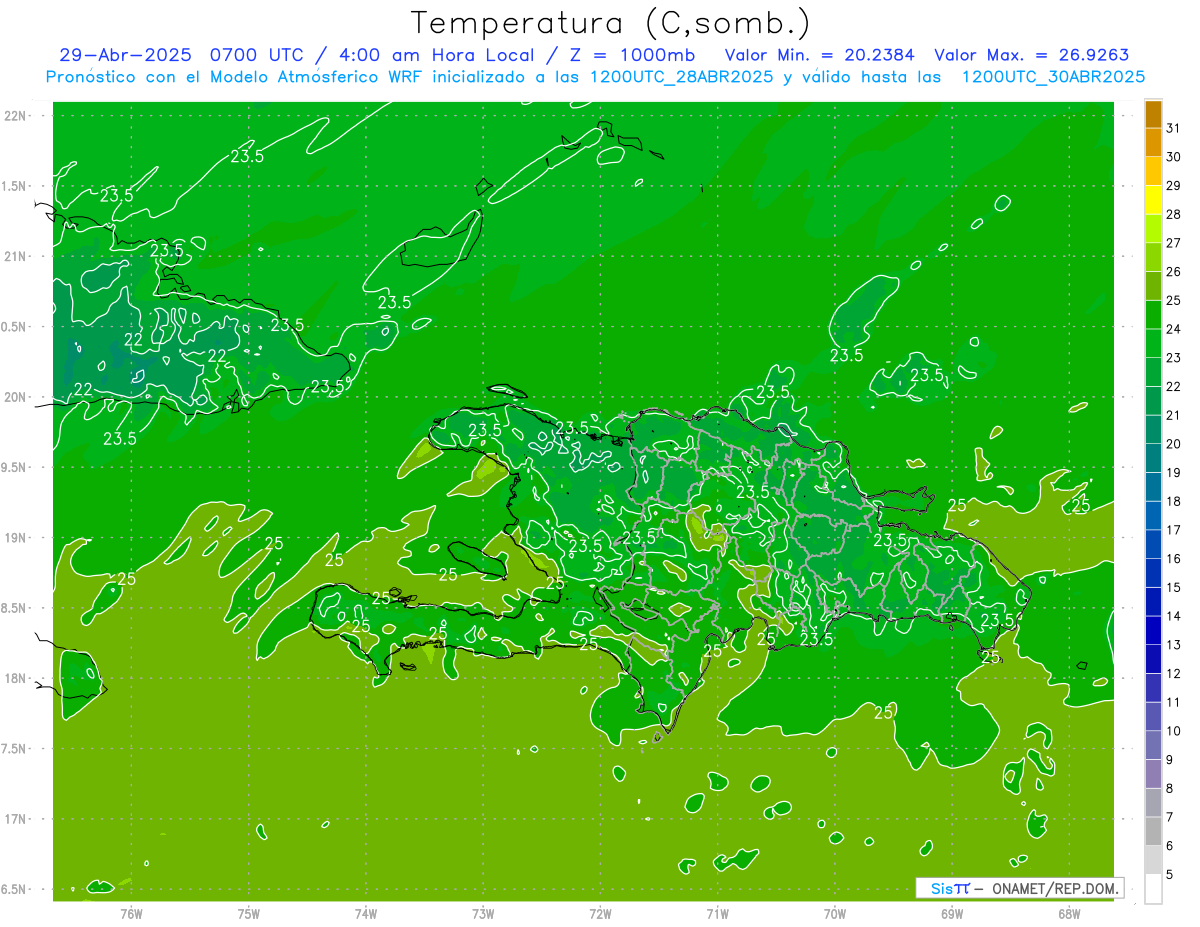Screen dimensions: 1200x927
Task: Click the "69W" longitude axis label
Action: (x=952, y=913)
